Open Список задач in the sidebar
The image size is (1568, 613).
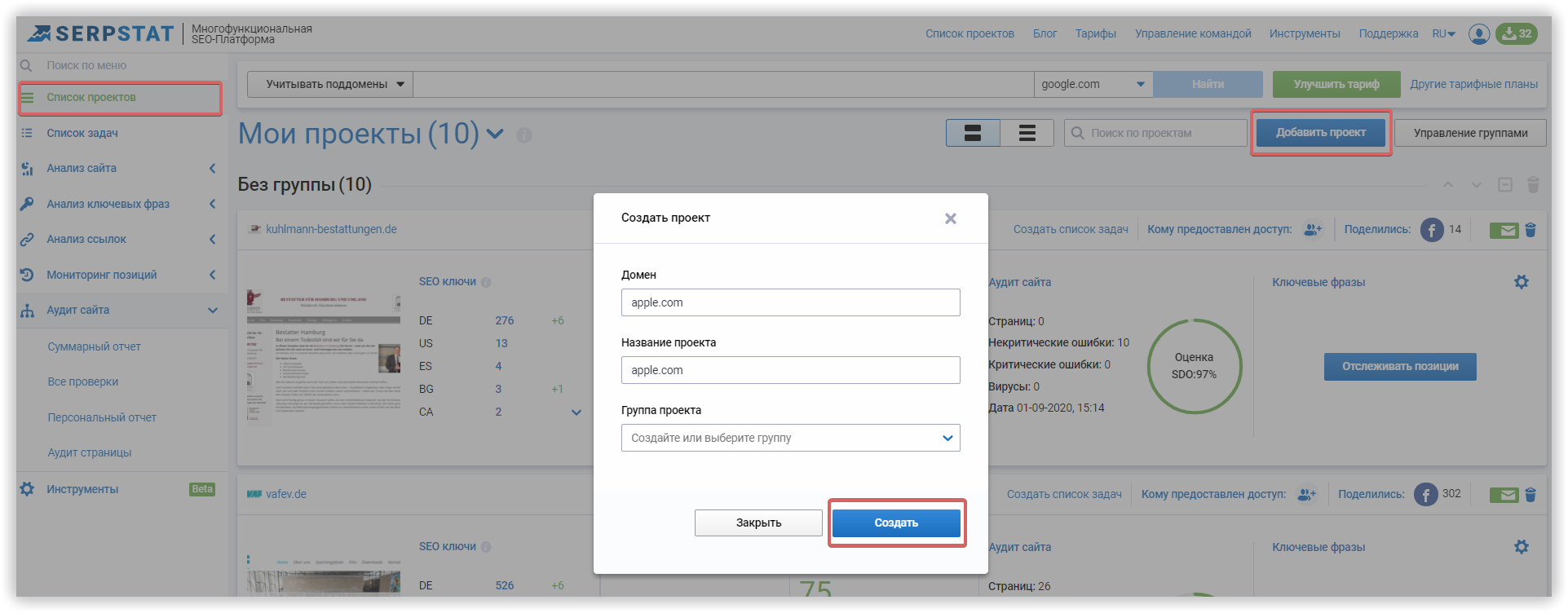(82, 133)
